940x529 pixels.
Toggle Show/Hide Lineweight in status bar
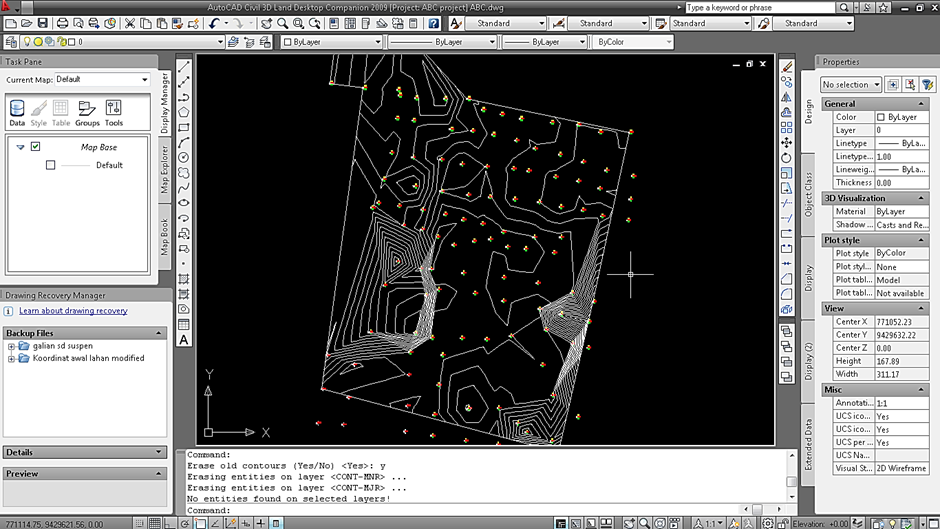tap(261, 524)
